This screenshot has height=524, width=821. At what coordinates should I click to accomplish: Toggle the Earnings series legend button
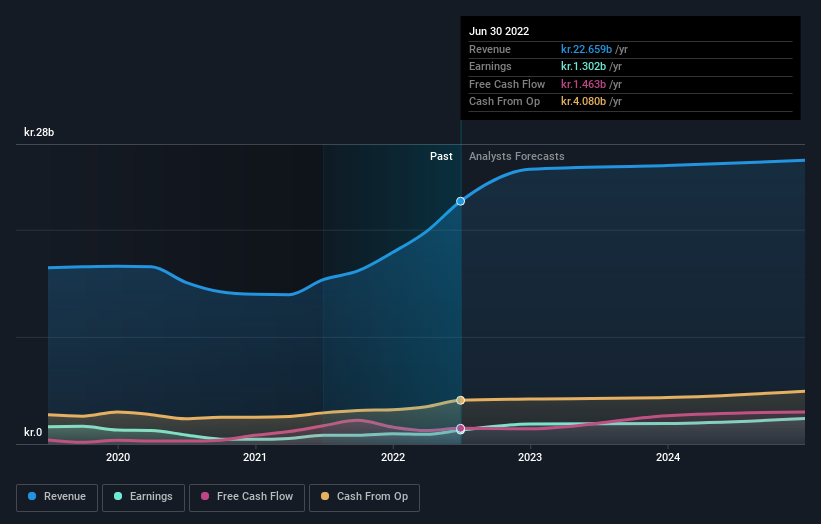(x=143, y=497)
